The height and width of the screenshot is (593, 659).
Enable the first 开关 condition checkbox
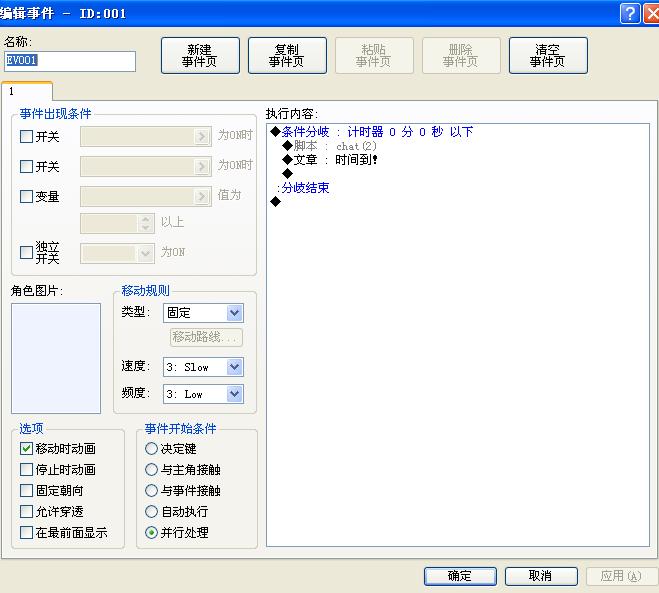[26, 136]
